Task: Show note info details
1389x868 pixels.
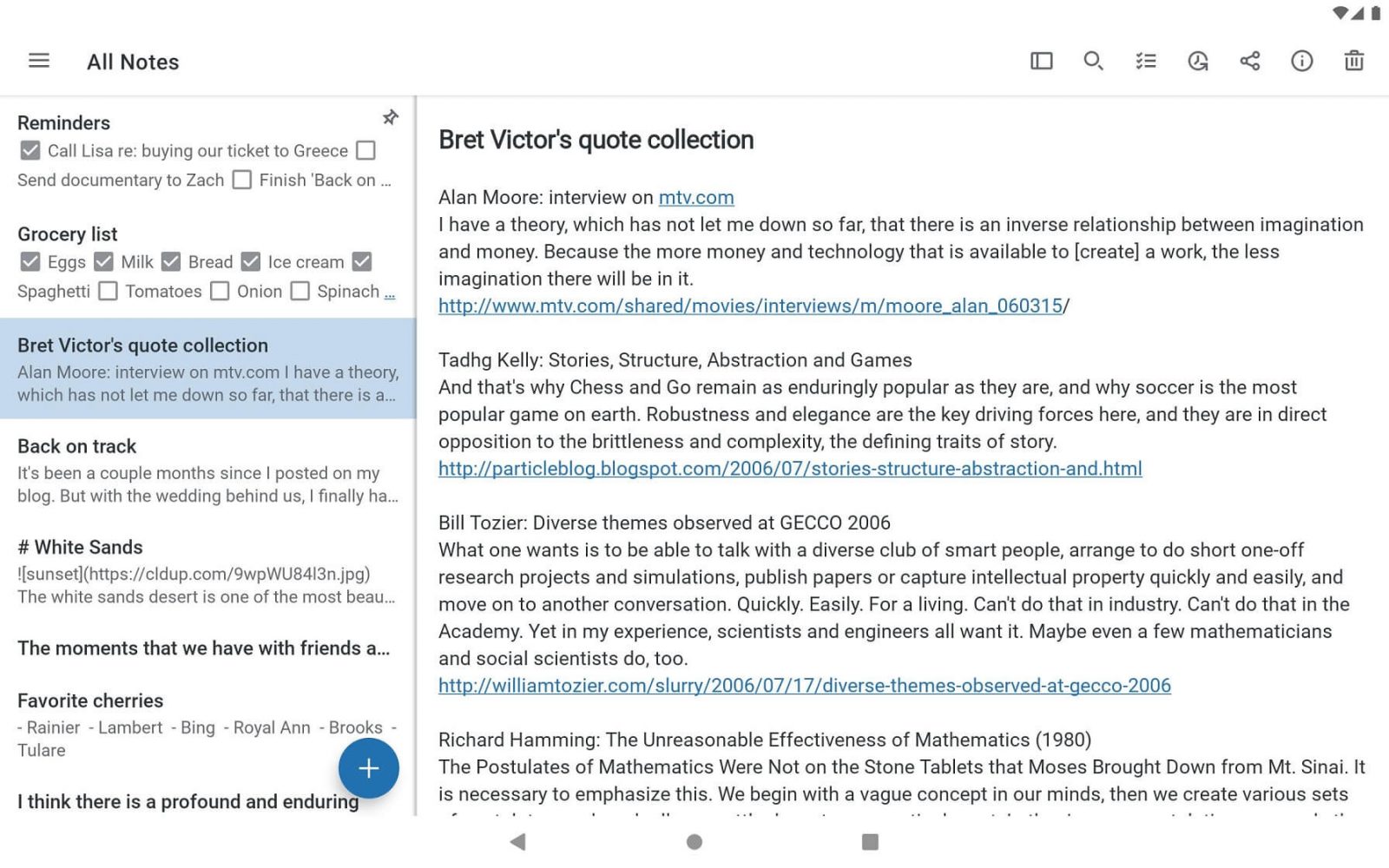Action: pos(1301,61)
